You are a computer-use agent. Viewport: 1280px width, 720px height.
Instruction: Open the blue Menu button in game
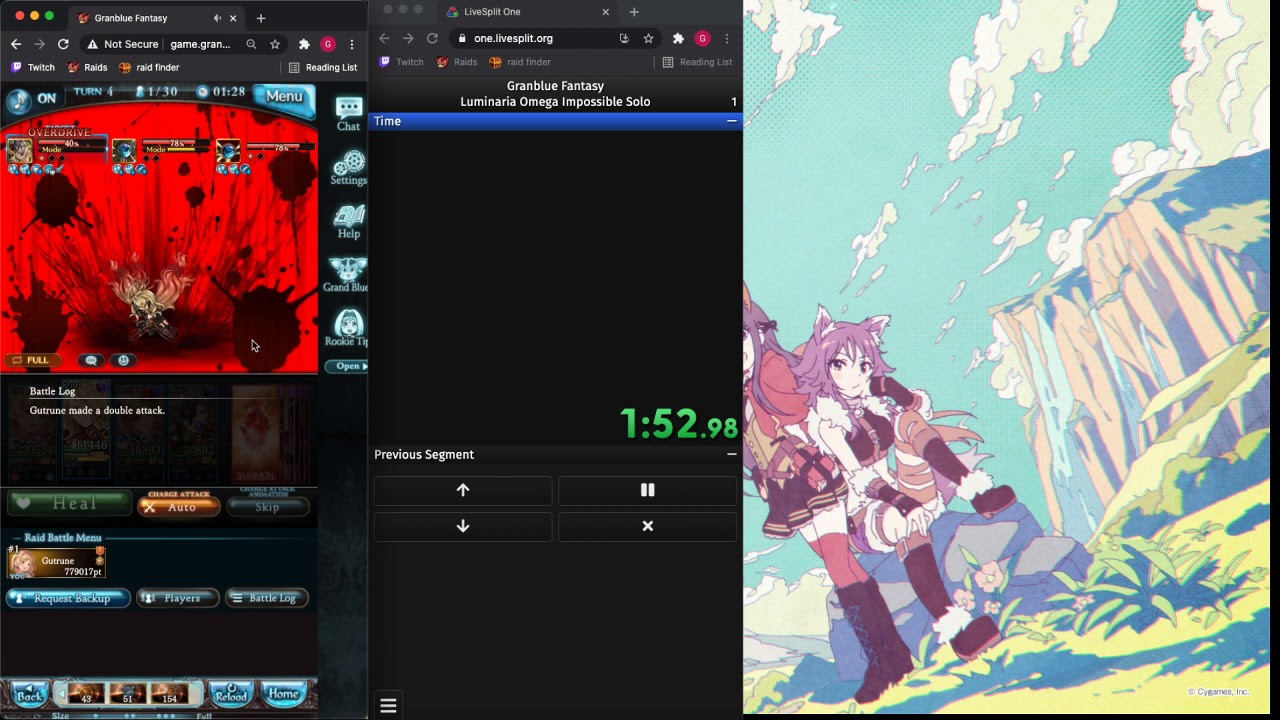click(284, 96)
